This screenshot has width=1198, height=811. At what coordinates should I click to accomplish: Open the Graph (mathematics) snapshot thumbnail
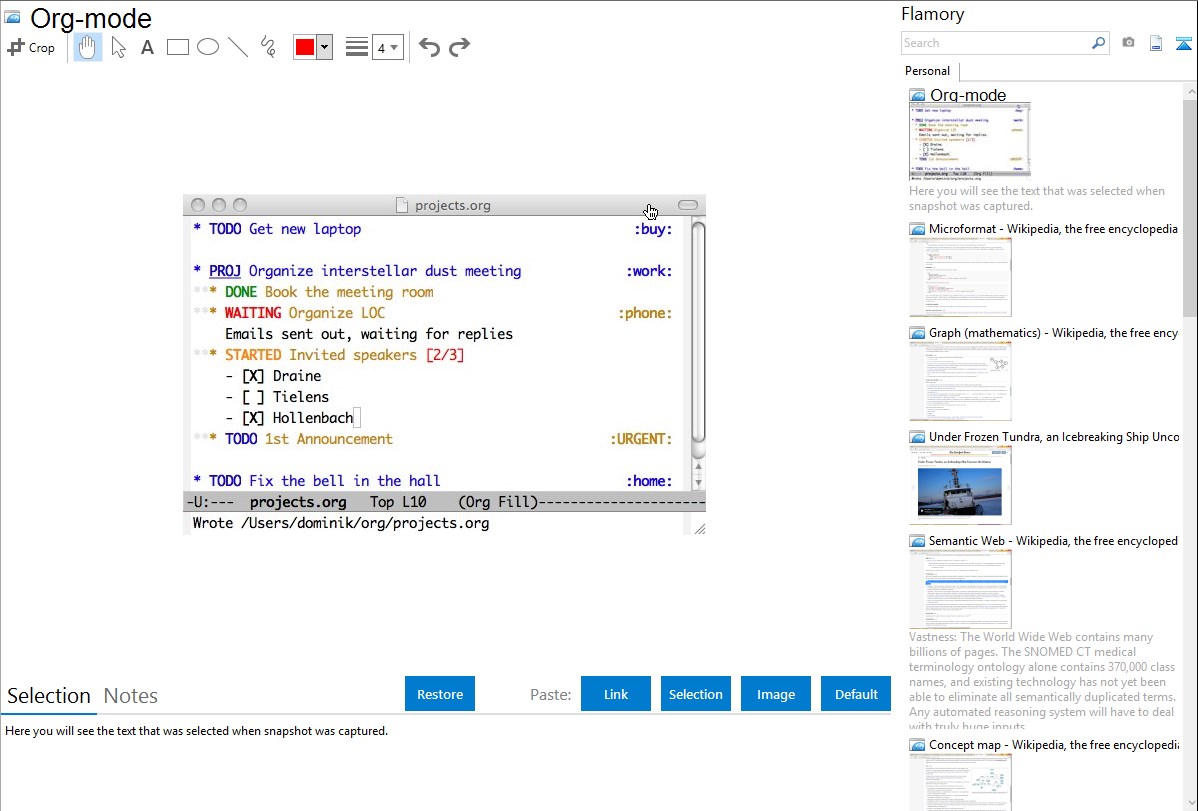(960, 381)
